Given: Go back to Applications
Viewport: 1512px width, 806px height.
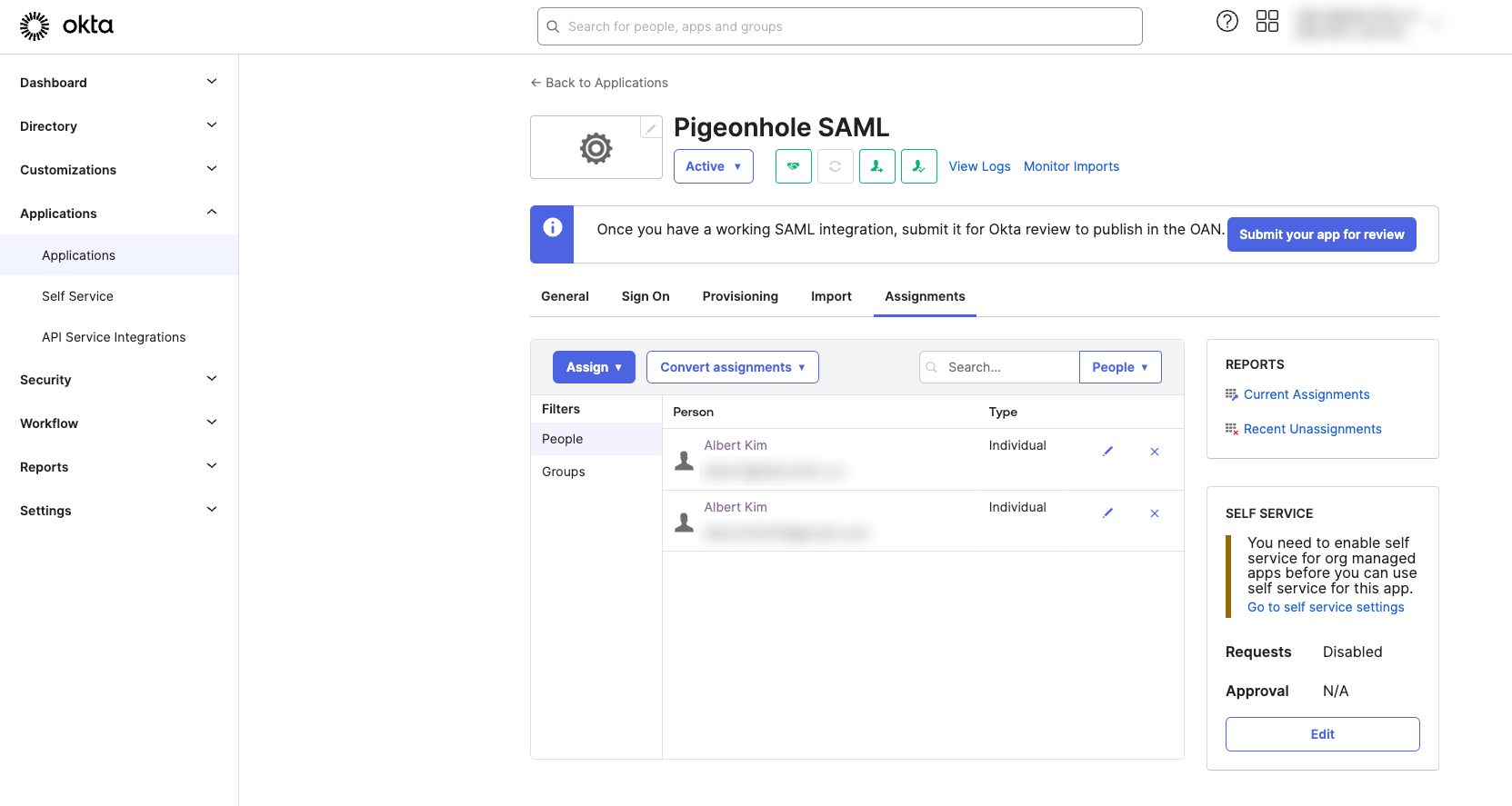Looking at the screenshot, I should coord(599,83).
